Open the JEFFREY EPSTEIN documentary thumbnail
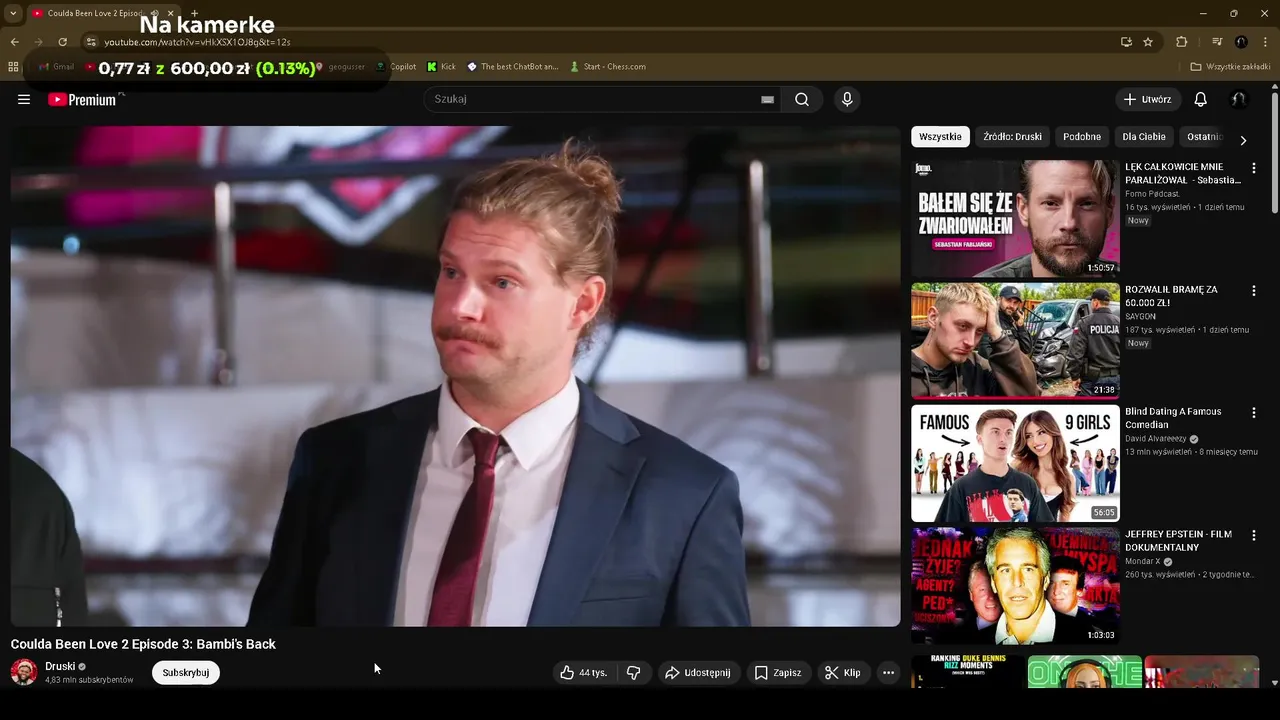 (1015, 586)
